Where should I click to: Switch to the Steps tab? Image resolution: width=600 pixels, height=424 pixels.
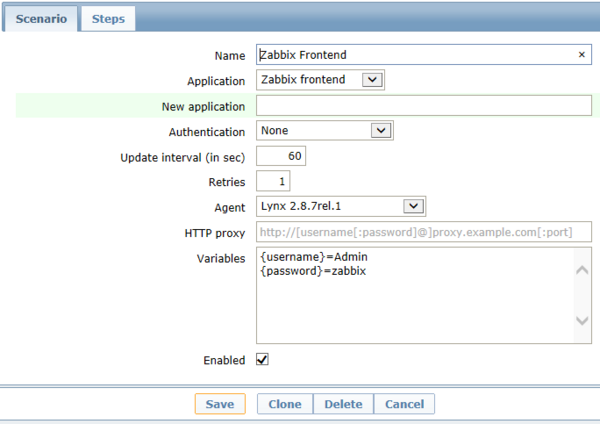pos(107,19)
